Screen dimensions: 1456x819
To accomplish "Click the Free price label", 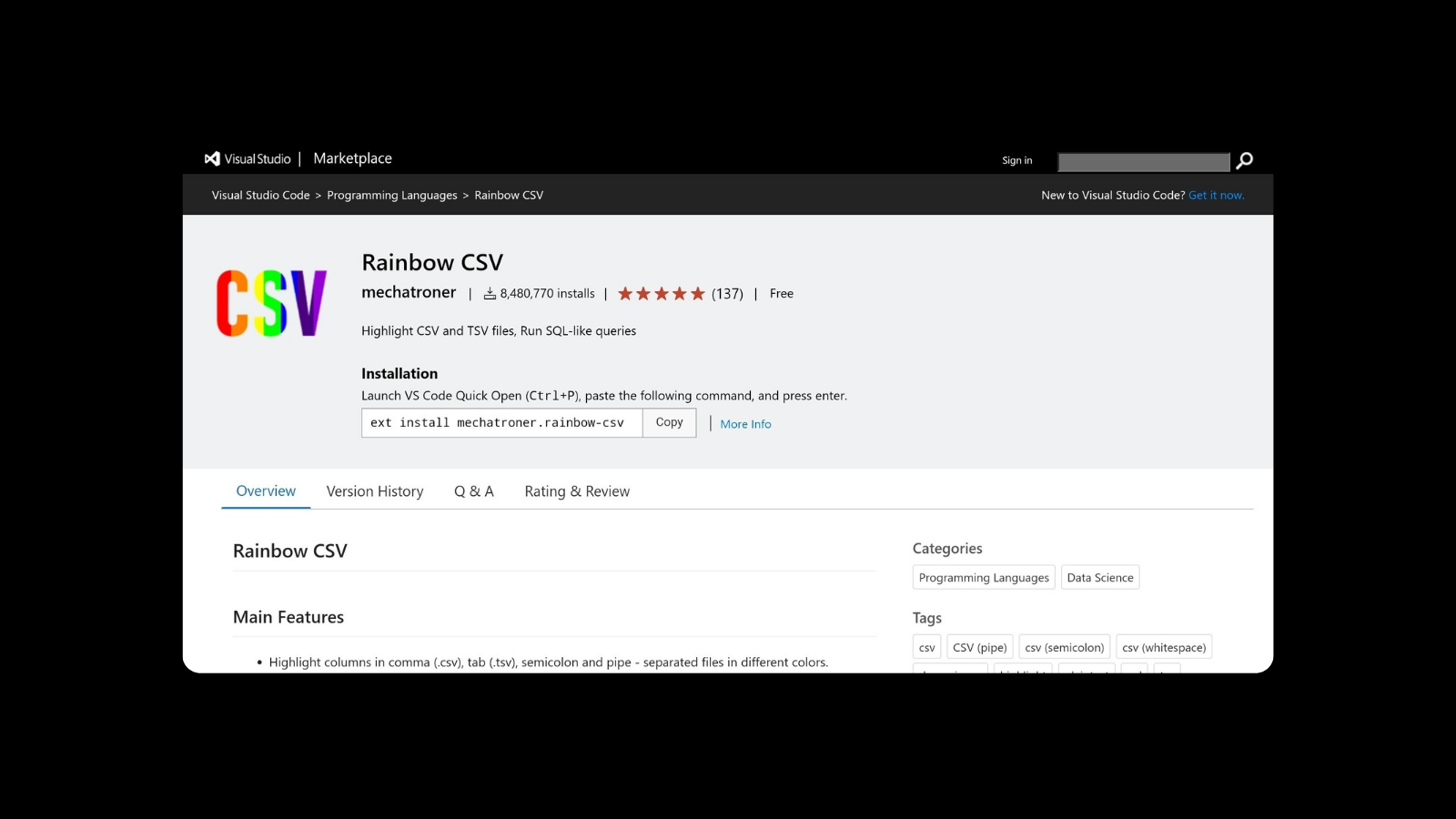I will [782, 293].
